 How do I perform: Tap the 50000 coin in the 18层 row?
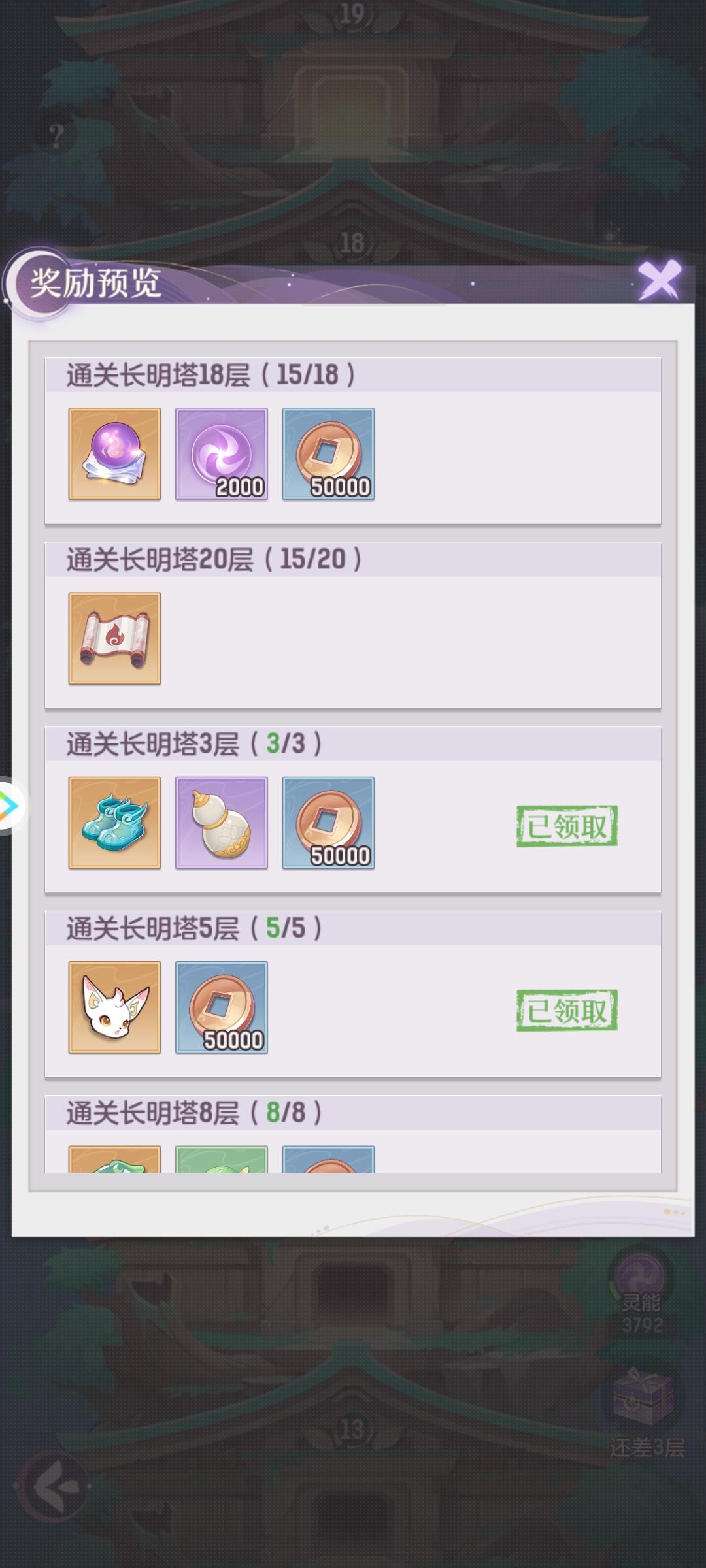point(328,455)
